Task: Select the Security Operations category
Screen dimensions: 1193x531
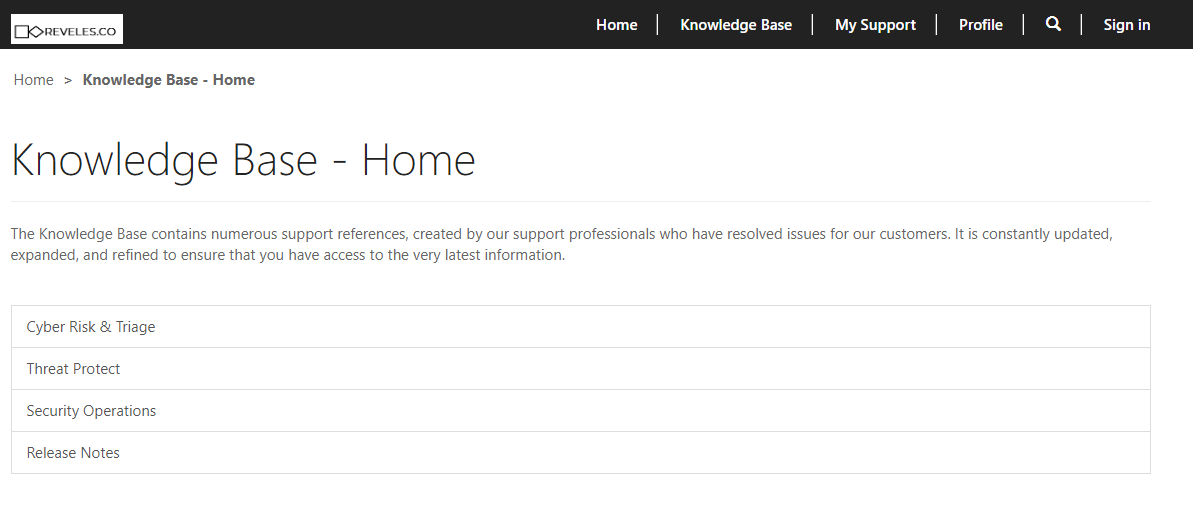Action: click(91, 411)
